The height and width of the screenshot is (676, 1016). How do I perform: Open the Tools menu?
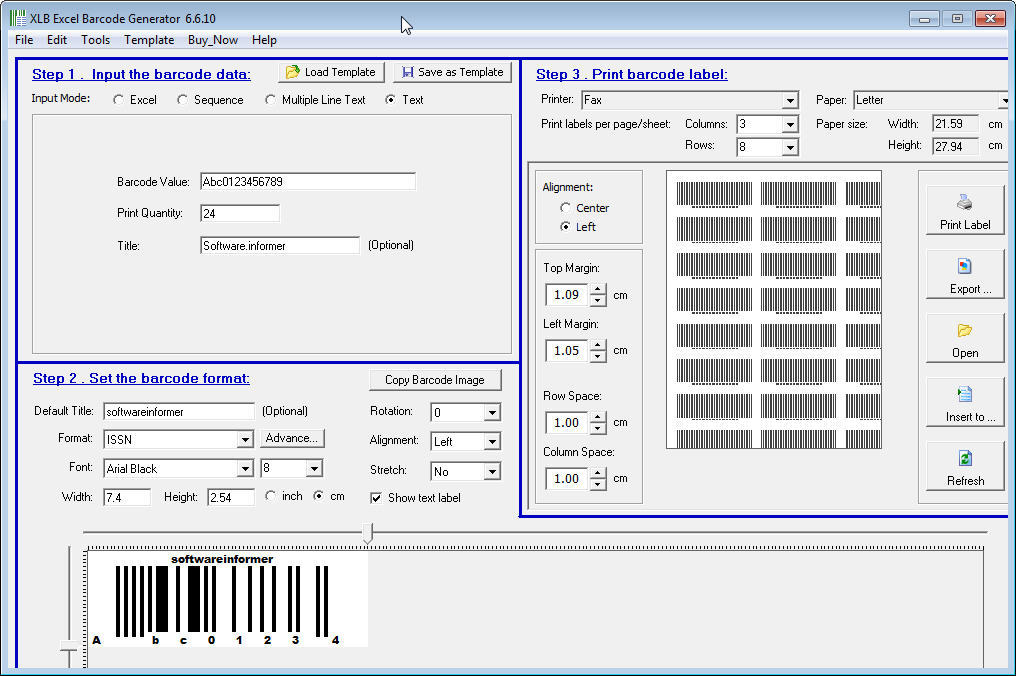click(95, 40)
